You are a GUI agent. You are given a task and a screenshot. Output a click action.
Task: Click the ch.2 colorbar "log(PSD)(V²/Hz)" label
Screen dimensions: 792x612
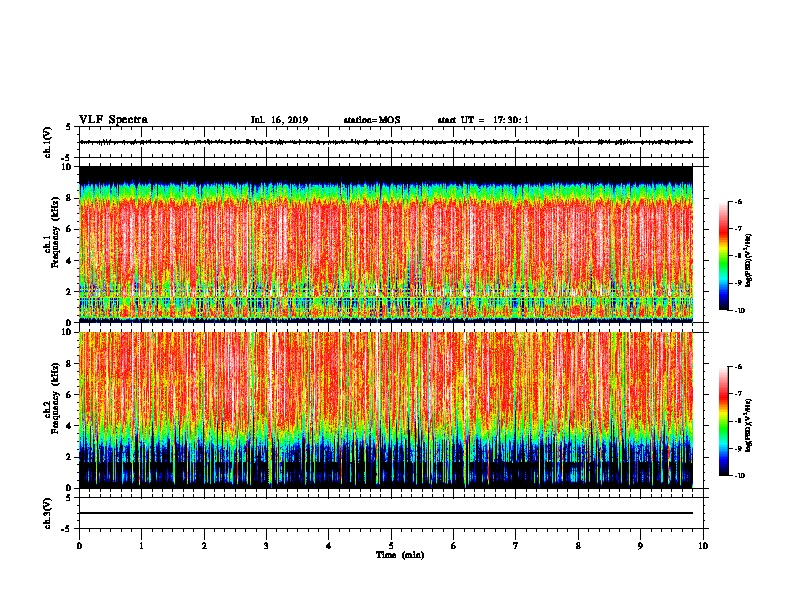point(749,425)
